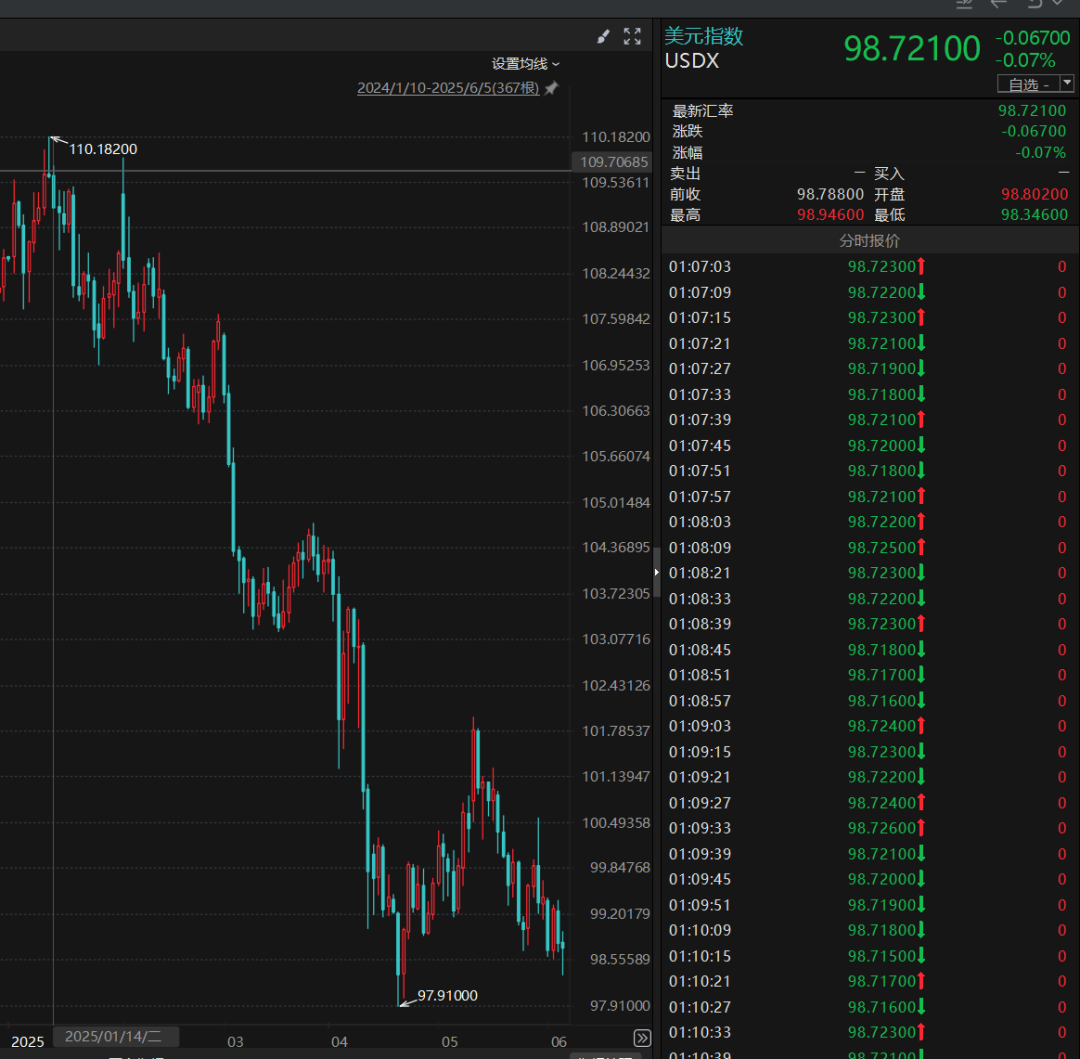Image resolution: width=1080 pixels, height=1059 pixels.
Task: Click the large 98.72100 current price
Action: [911, 48]
